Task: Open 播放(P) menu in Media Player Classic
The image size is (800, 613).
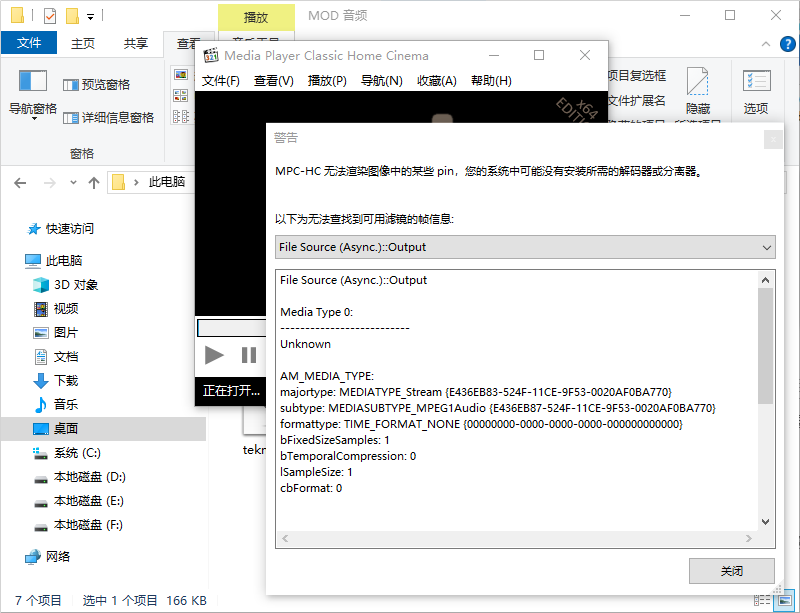Action: (x=327, y=81)
